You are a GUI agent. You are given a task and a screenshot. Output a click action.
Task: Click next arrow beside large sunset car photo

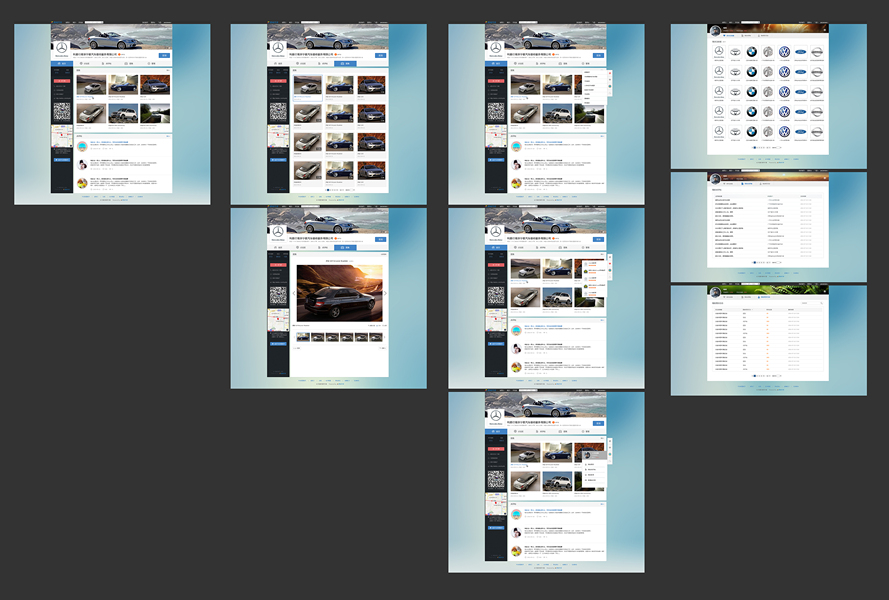pyautogui.click(x=385, y=293)
